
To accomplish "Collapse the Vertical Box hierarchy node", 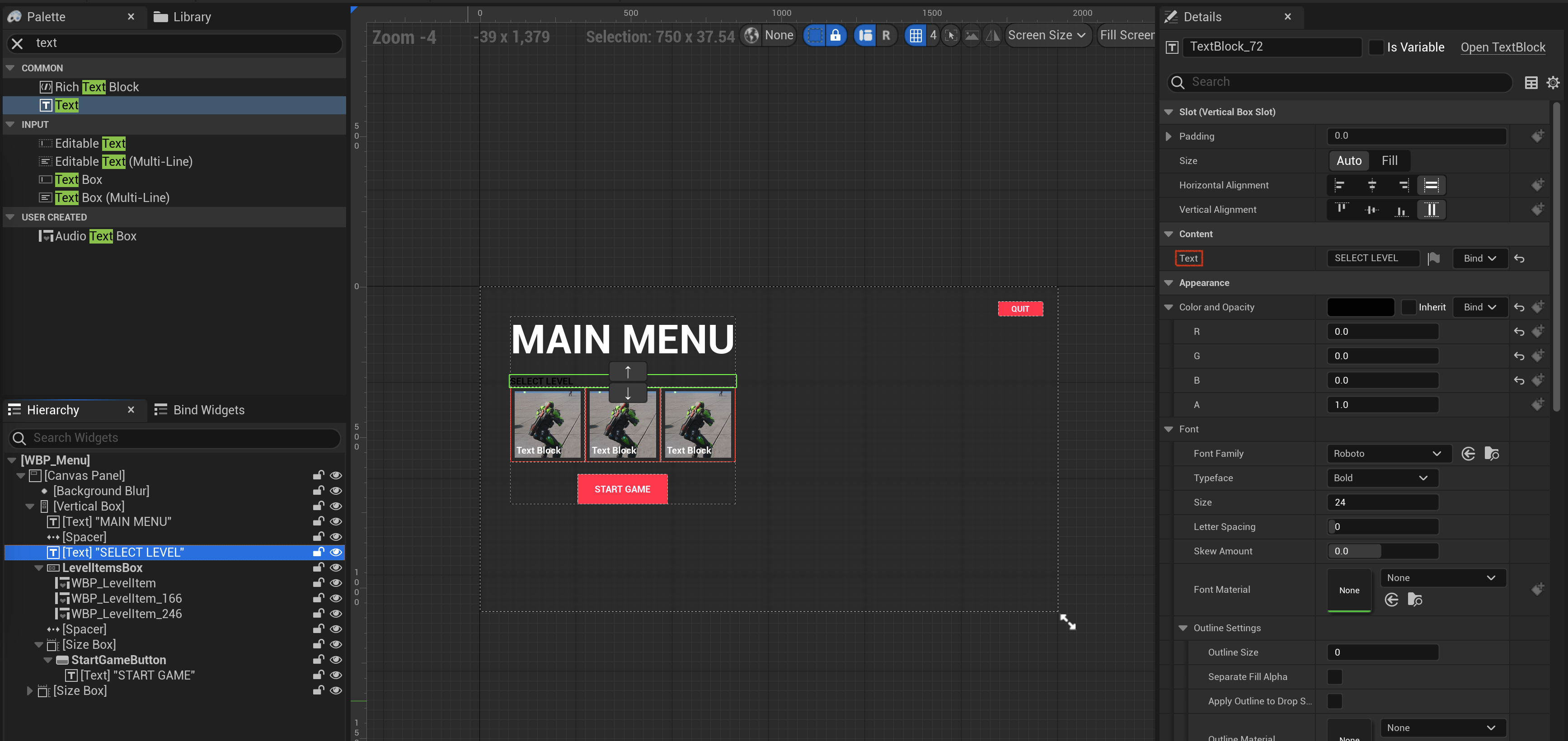I will 30,507.
